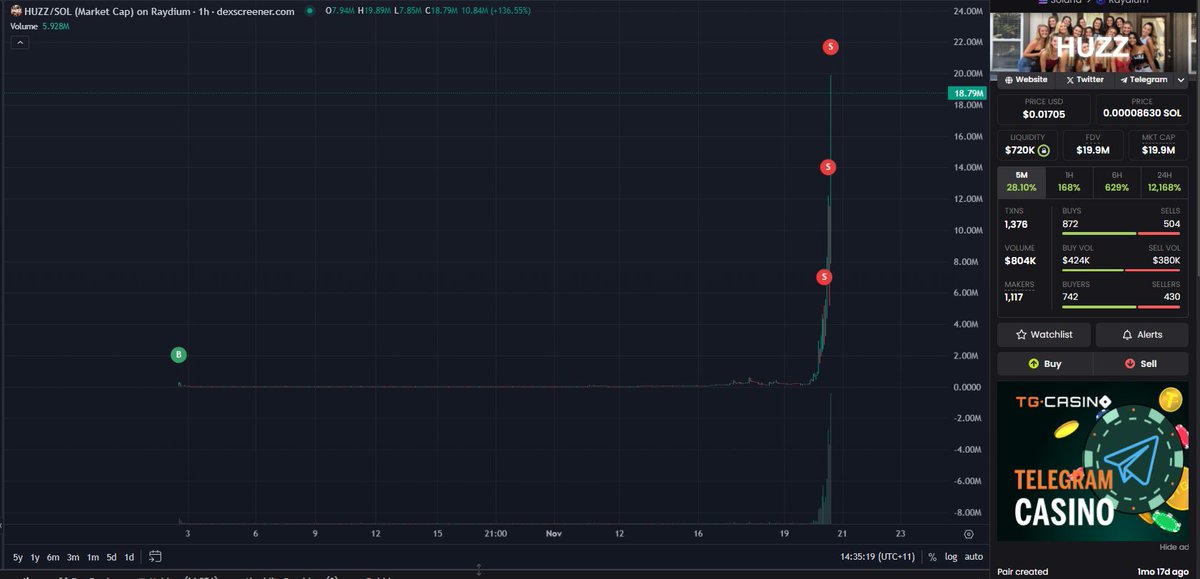Click the BUY VOL $424K value
Viewport: 1200px width, 579px height.
tap(1077, 261)
